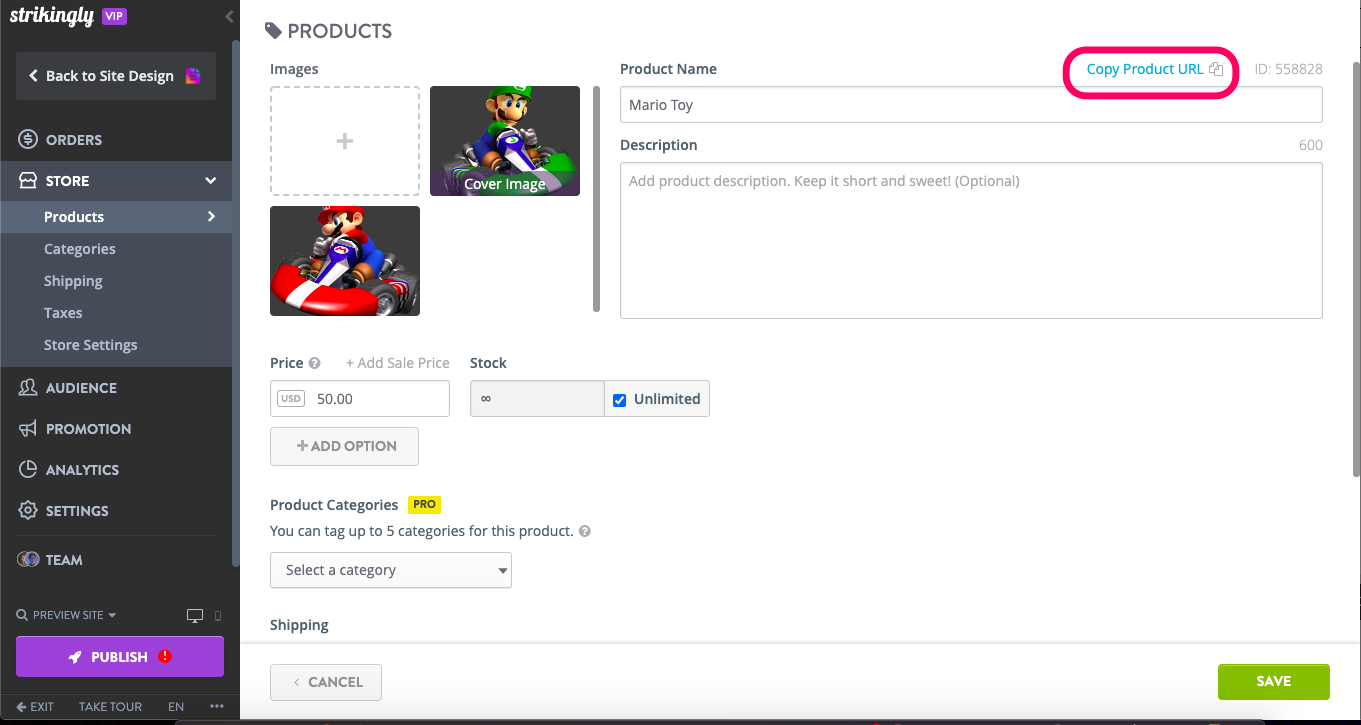Open the Shipping store page
The width and height of the screenshot is (1361, 725).
tap(73, 281)
